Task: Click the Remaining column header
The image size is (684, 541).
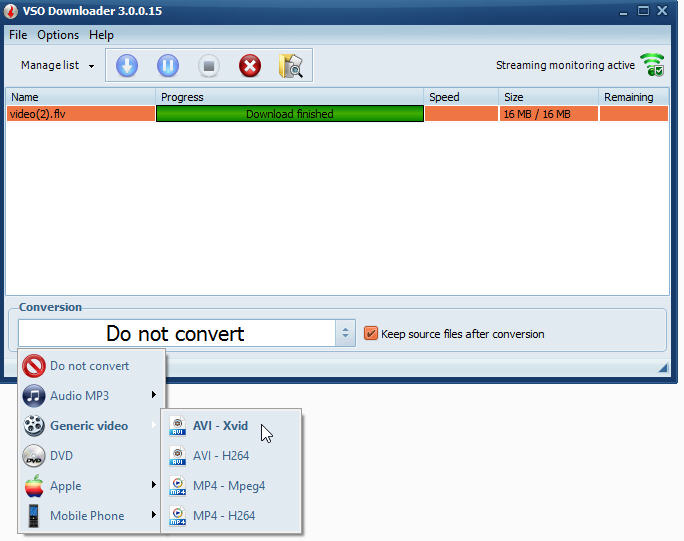Action: click(x=634, y=97)
